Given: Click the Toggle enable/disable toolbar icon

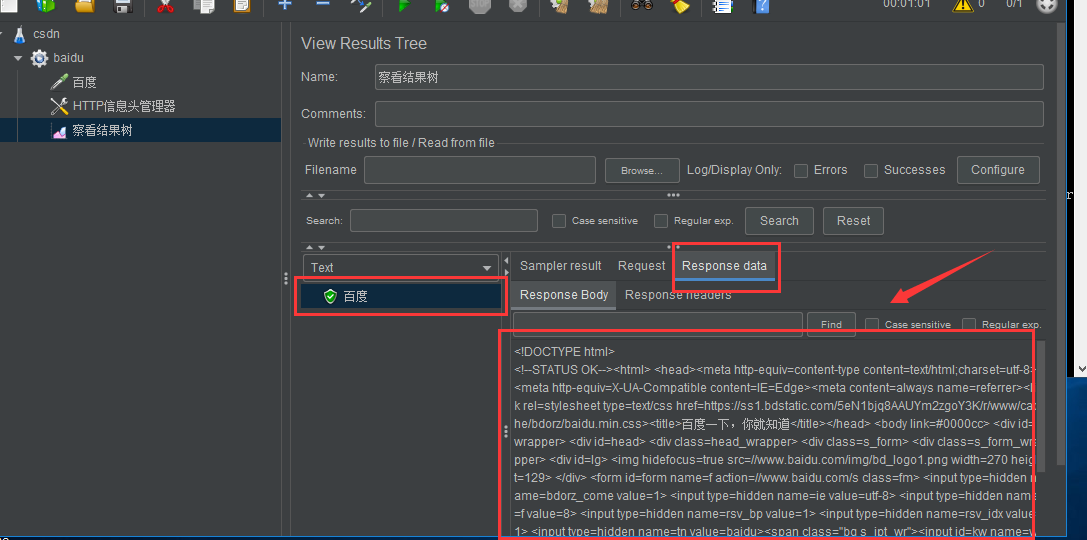Looking at the screenshot, I should (x=361, y=5).
